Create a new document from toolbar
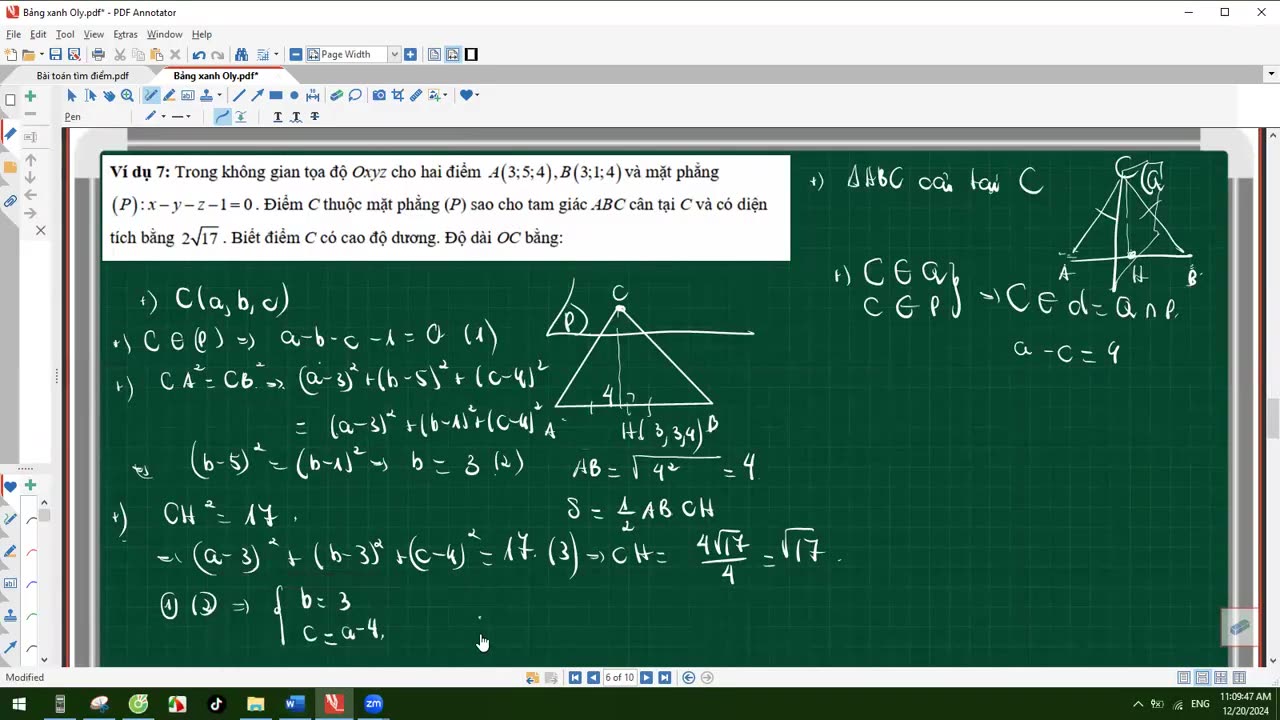The height and width of the screenshot is (720, 1280). click(11, 54)
